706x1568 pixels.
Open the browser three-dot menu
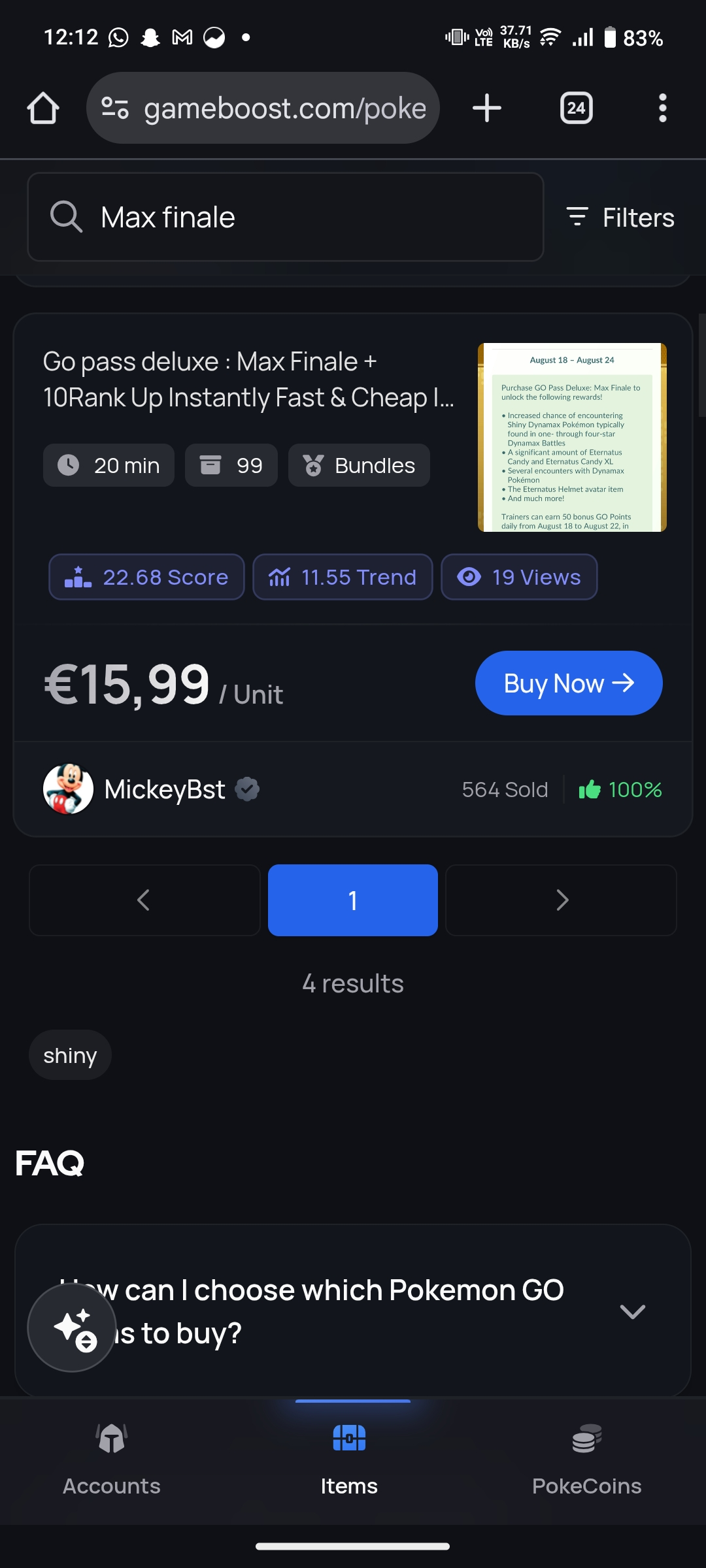coord(662,108)
